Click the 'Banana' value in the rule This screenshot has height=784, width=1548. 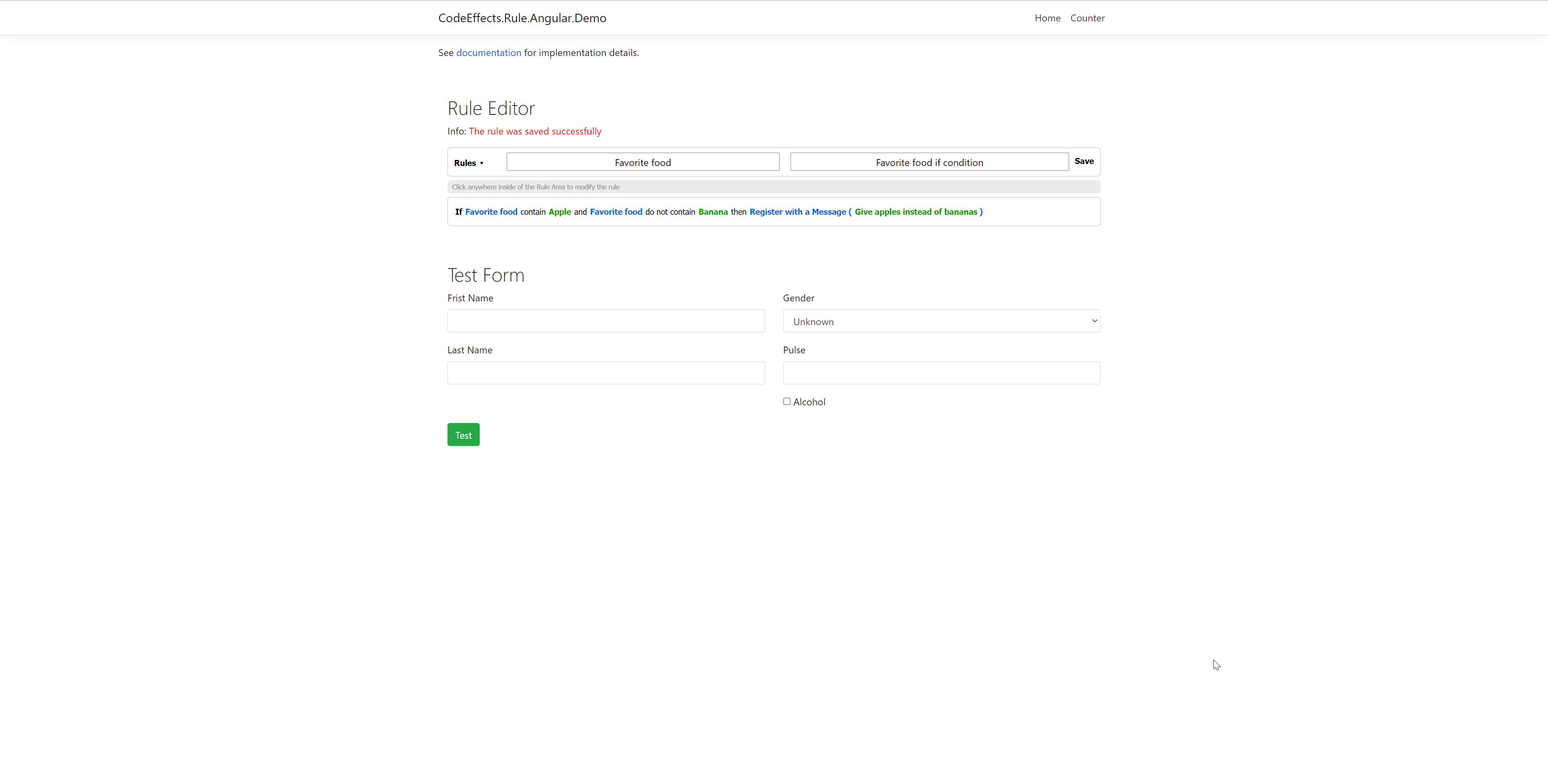(x=712, y=212)
